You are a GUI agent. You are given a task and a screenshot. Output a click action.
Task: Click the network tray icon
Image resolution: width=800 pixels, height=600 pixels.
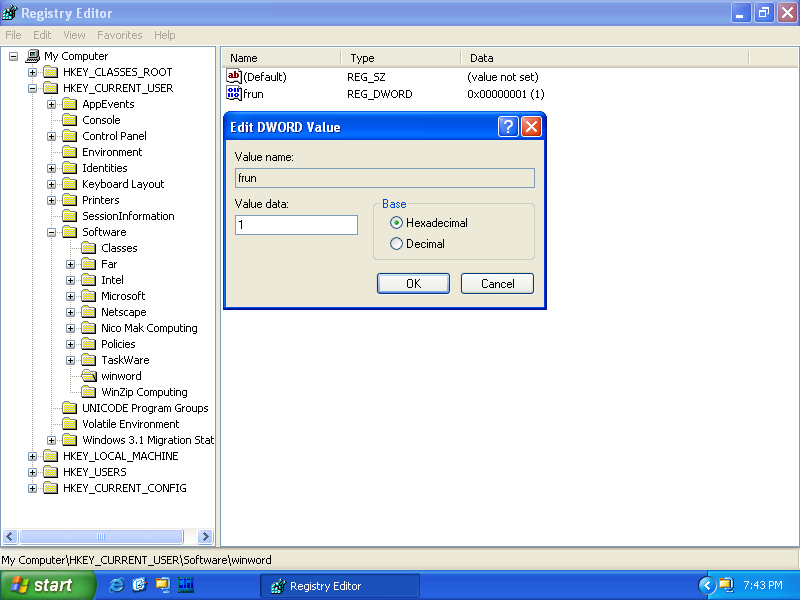pyautogui.click(x=726, y=585)
